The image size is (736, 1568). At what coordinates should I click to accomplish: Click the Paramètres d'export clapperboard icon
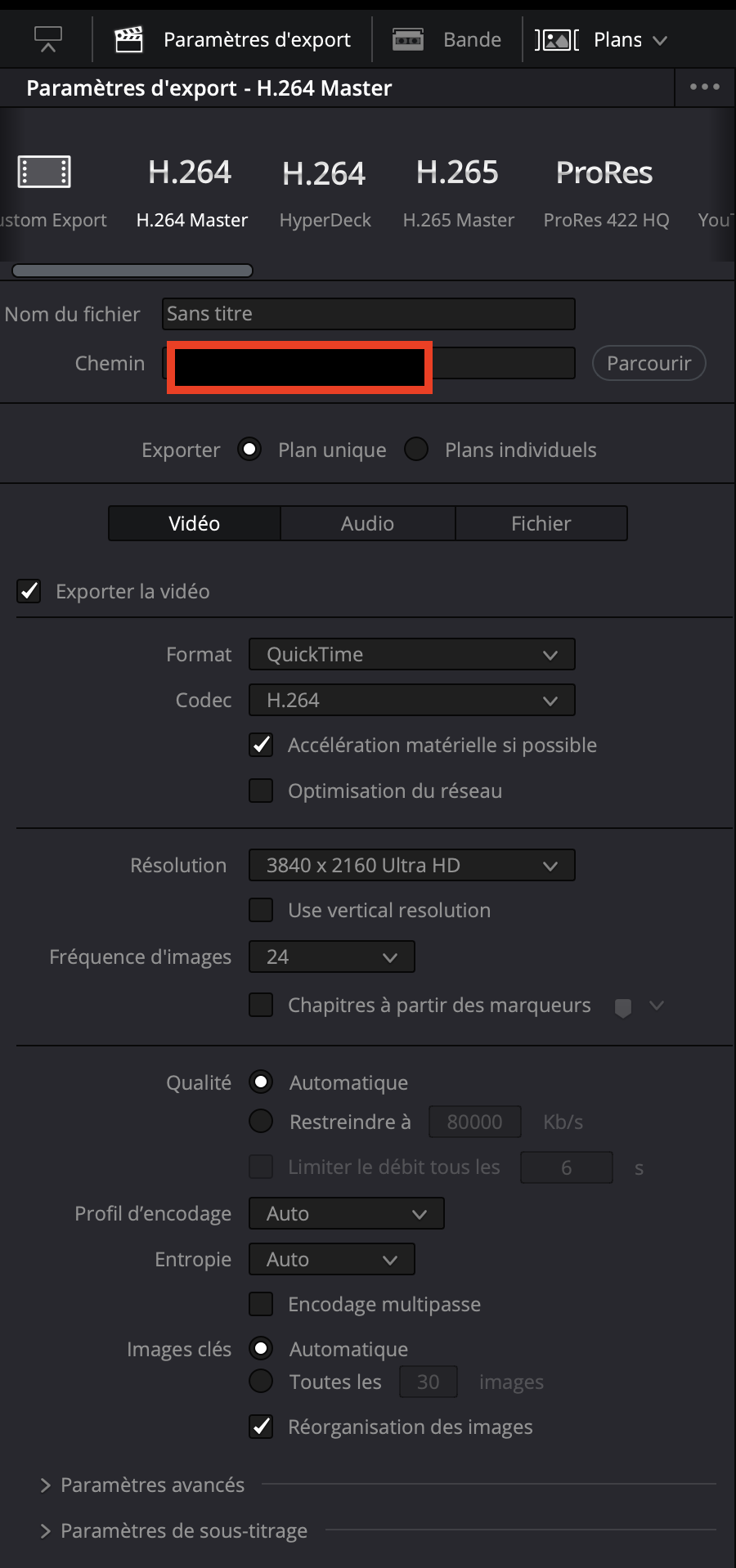[x=129, y=39]
